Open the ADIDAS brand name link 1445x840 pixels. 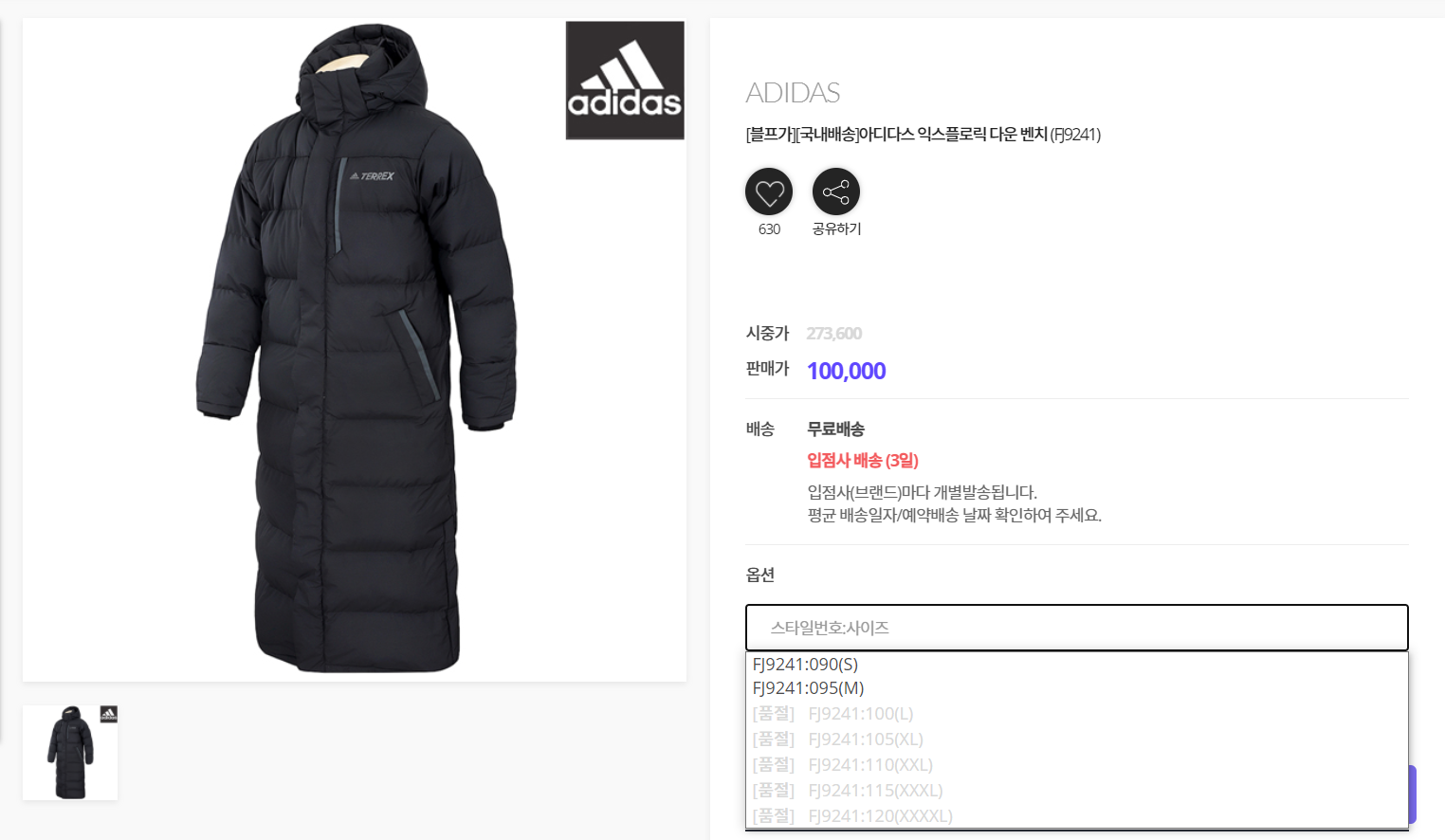point(793,93)
